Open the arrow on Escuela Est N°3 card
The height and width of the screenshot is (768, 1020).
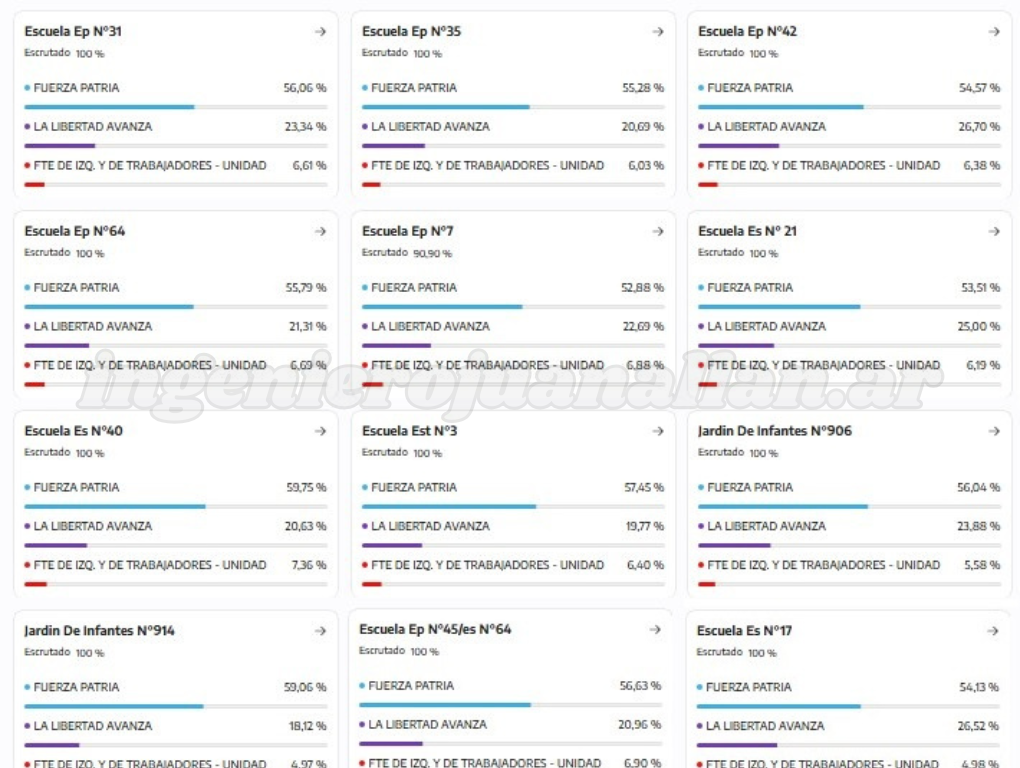click(x=657, y=431)
